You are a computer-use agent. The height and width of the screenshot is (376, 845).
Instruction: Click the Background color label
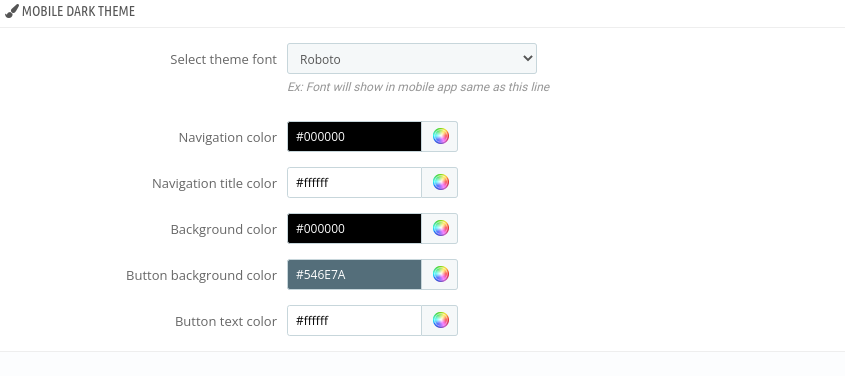tap(224, 229)
